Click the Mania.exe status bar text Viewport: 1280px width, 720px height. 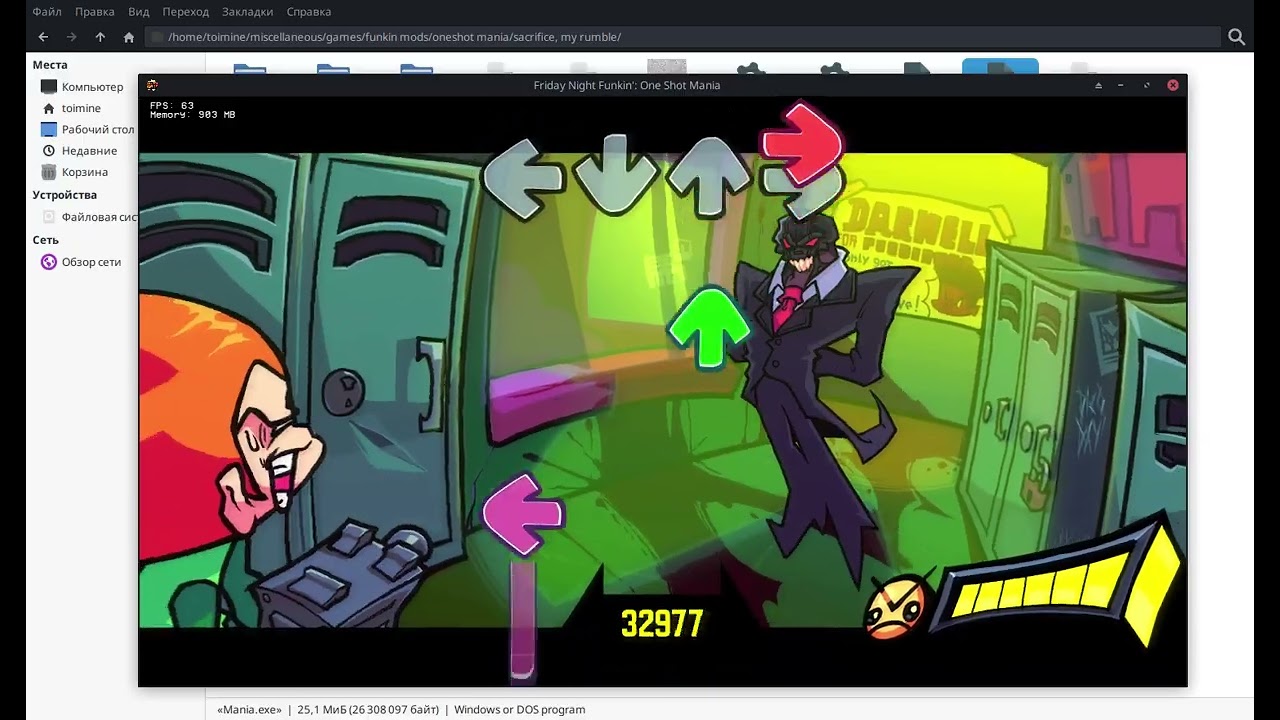tap(401, 710)
